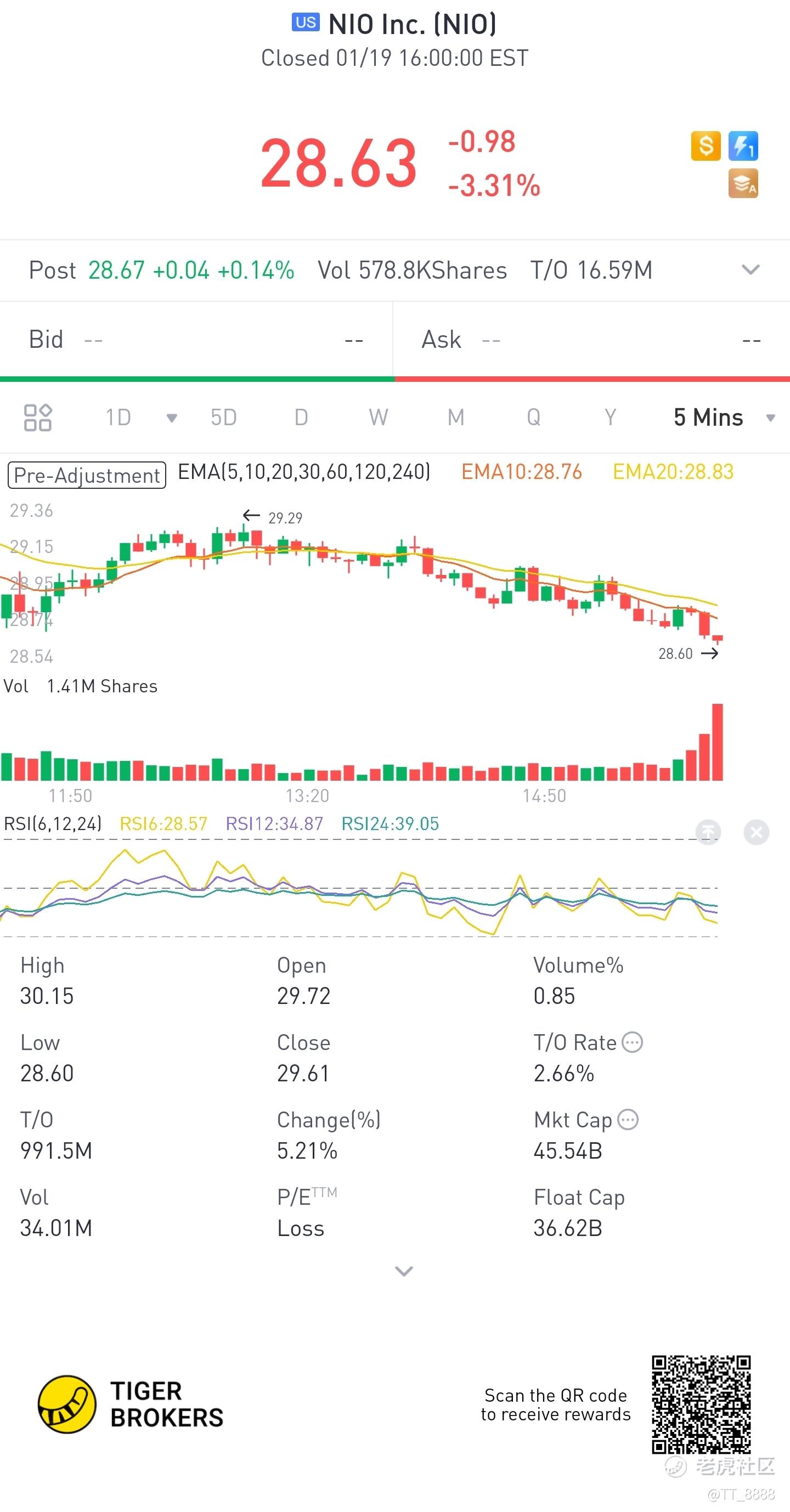Image resolution: width=790 pixels, height=1512 pixels.
Task: Tap the blue lightning bolt icon
Action: (x=743, y=145)
